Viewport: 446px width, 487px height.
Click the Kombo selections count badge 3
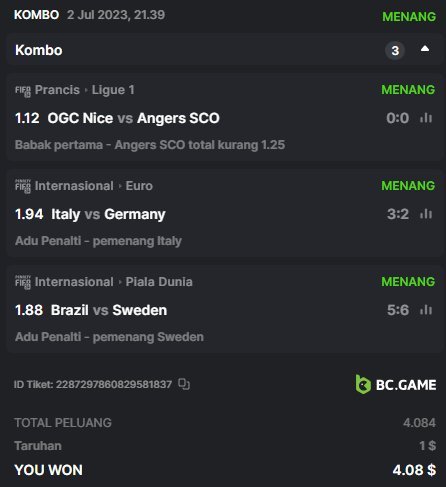395,51
